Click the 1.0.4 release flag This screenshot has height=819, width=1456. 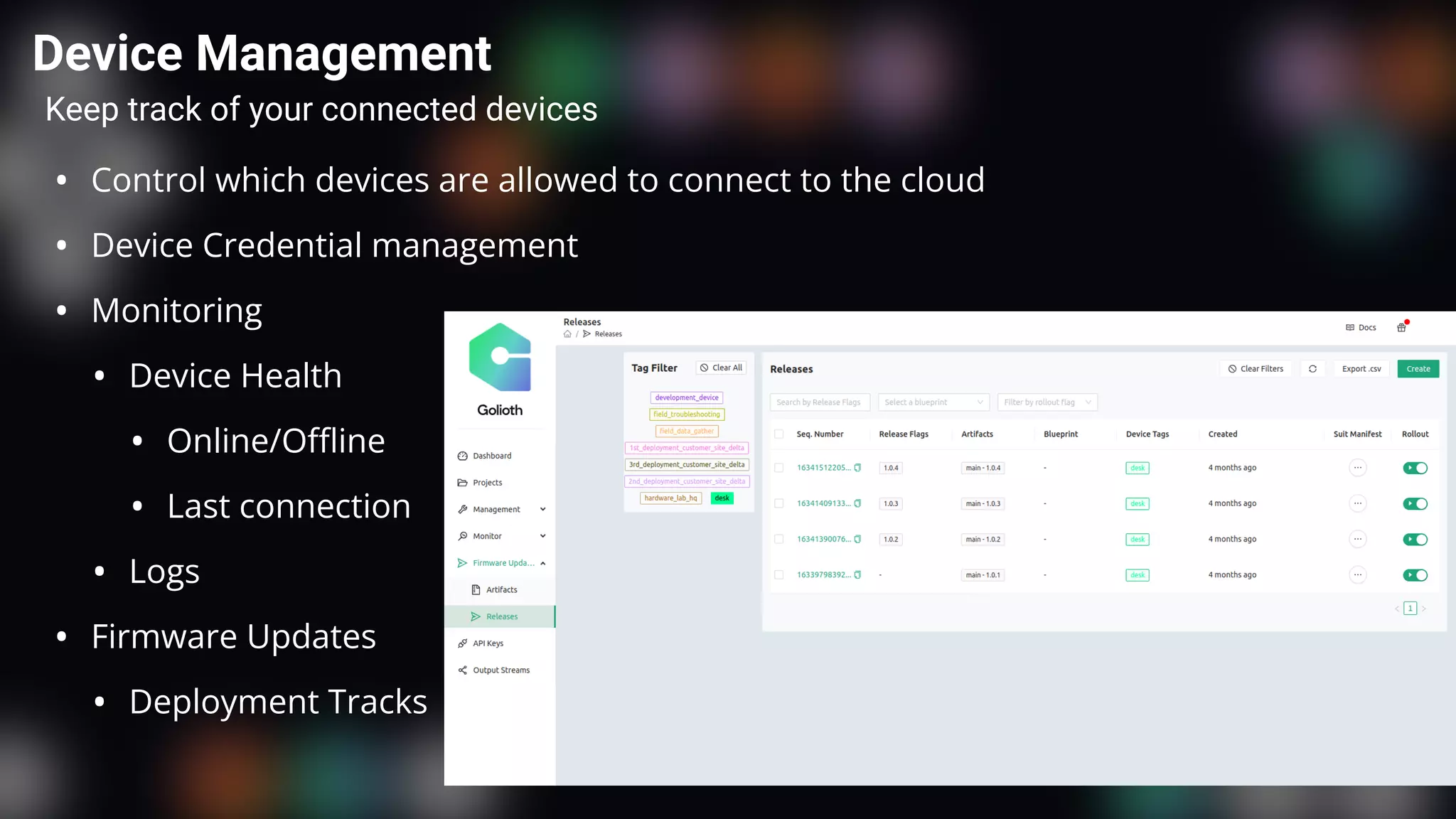point(891,468)
